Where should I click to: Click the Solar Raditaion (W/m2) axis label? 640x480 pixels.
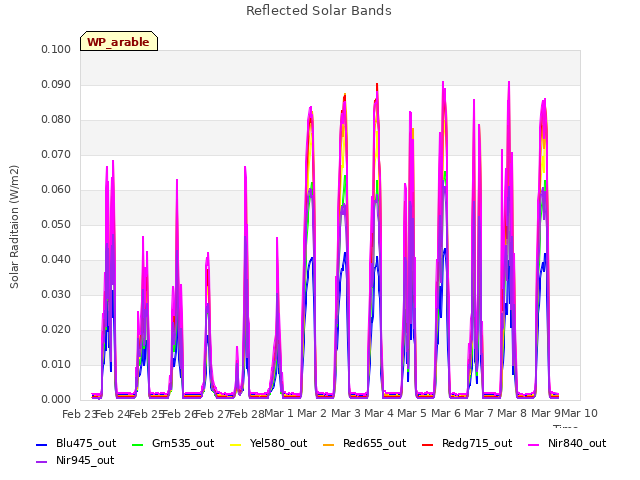[14, 227]
